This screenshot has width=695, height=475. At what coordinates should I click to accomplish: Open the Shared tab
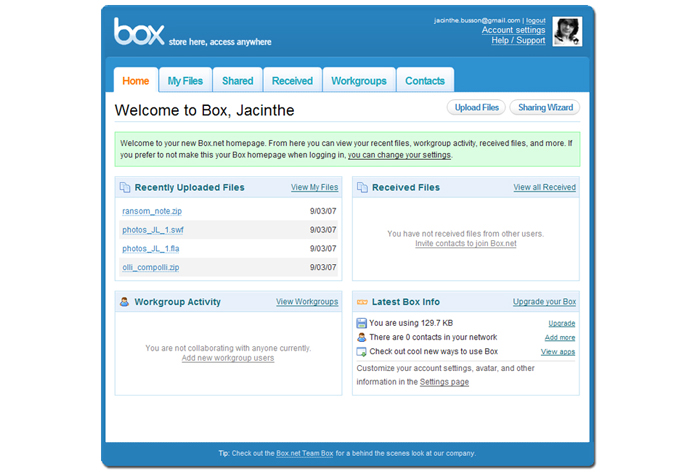pos(238,81)
